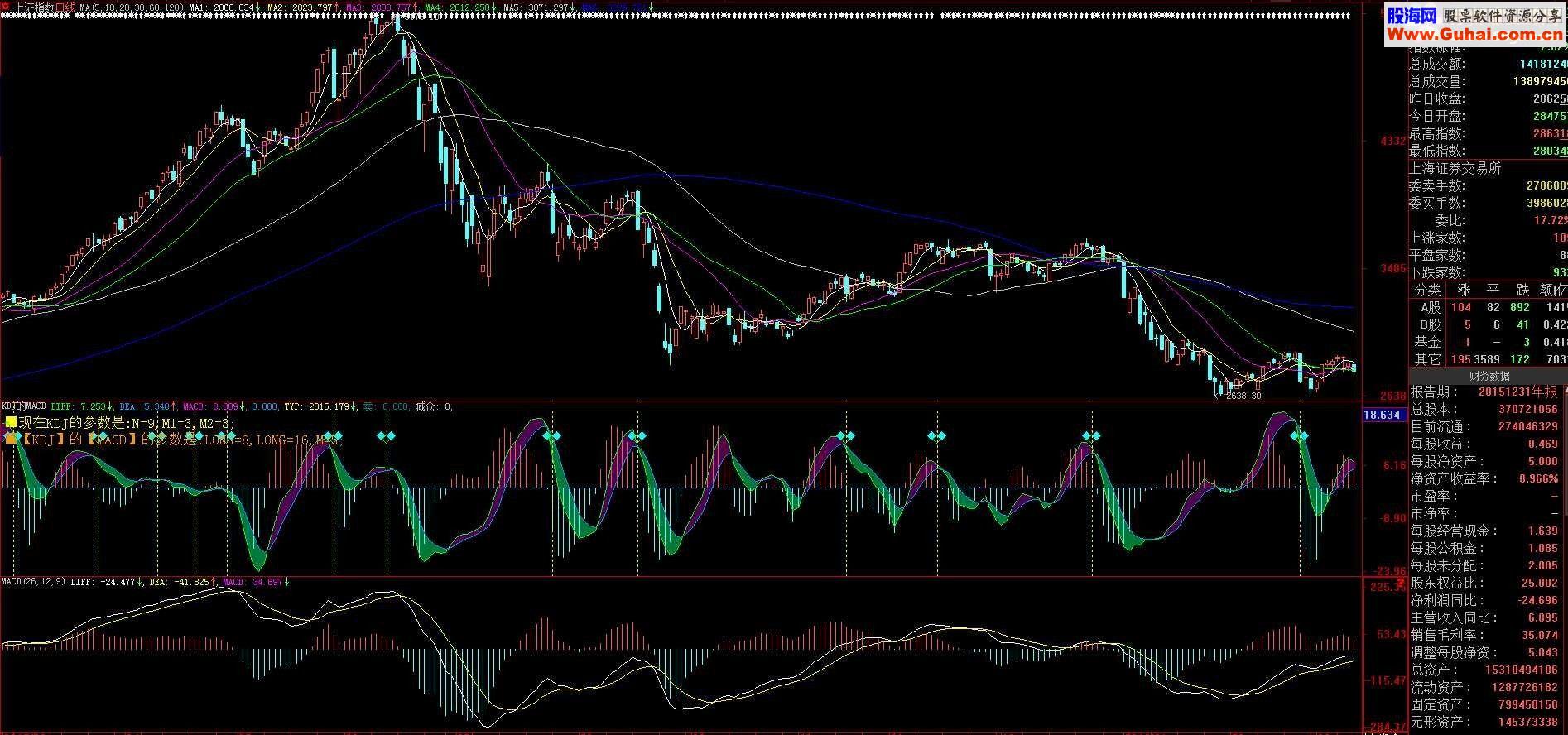Image resolution: width=1568 pixels, height=735 pixels.
Task: Click the B股 category row
Action: (x=1489, y=324)
